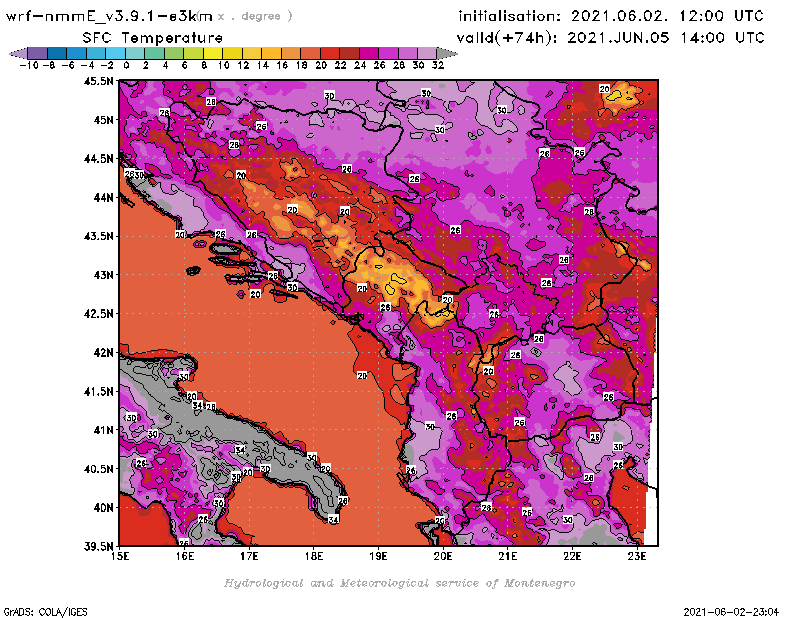Click the -10 tick label under colorbar
Viewport: 800px width, 618px height.
[29, 65]
